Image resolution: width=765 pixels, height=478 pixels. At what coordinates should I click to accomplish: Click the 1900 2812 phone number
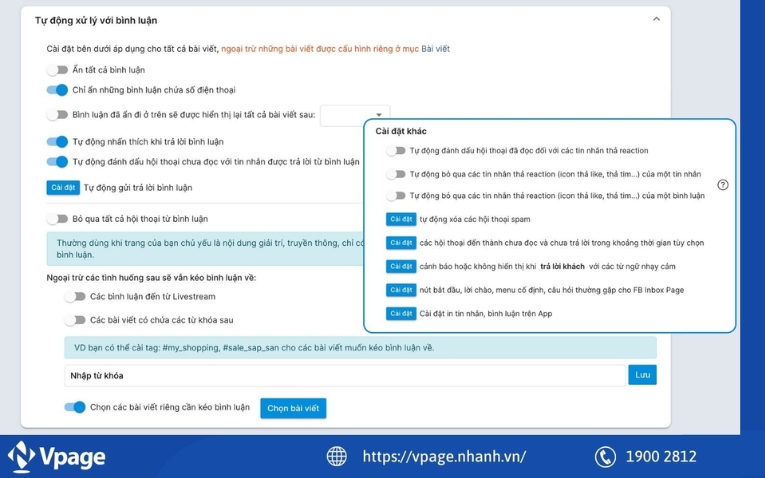(661, 457)
